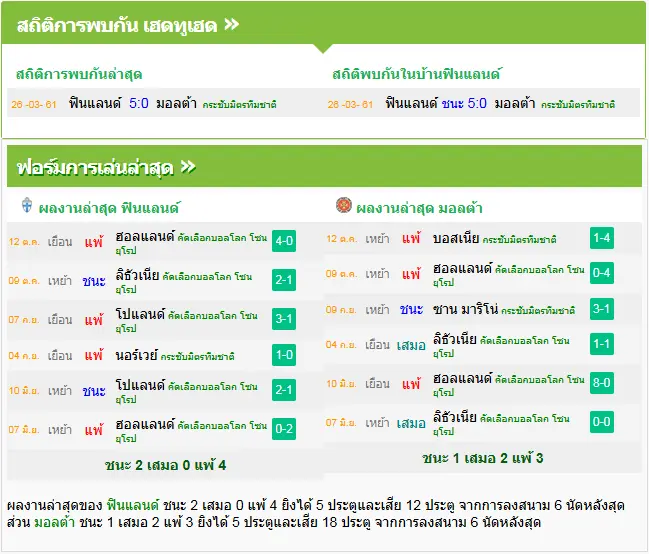Click ลิธัวเนีย team in Malta's 04 ก.ย. row
The height and width of the screenshot is (554, 649).
click(455, 339)
